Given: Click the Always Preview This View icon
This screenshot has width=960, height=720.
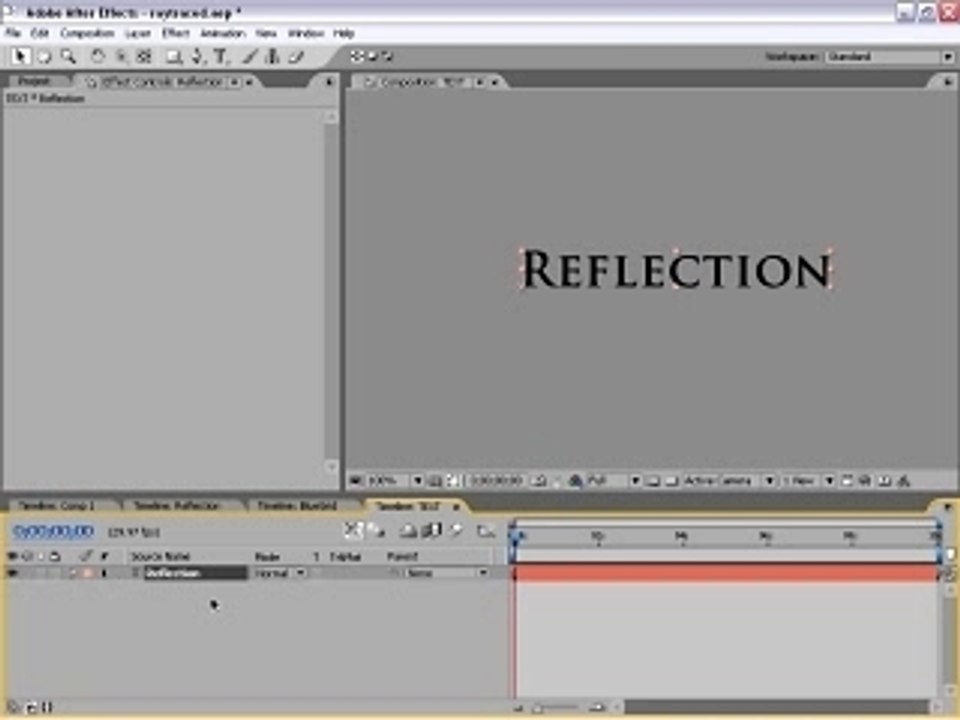Looking at the screenshot, I should (356, 481).
